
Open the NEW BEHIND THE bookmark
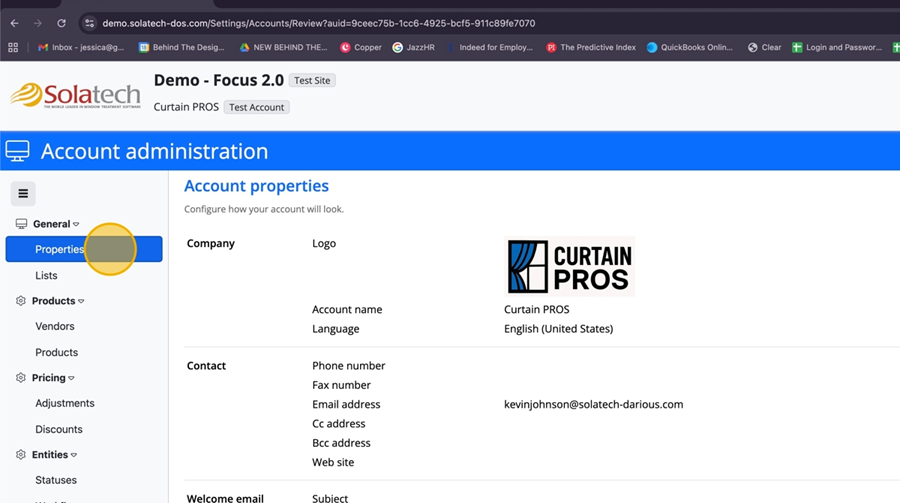click(284, 48)
